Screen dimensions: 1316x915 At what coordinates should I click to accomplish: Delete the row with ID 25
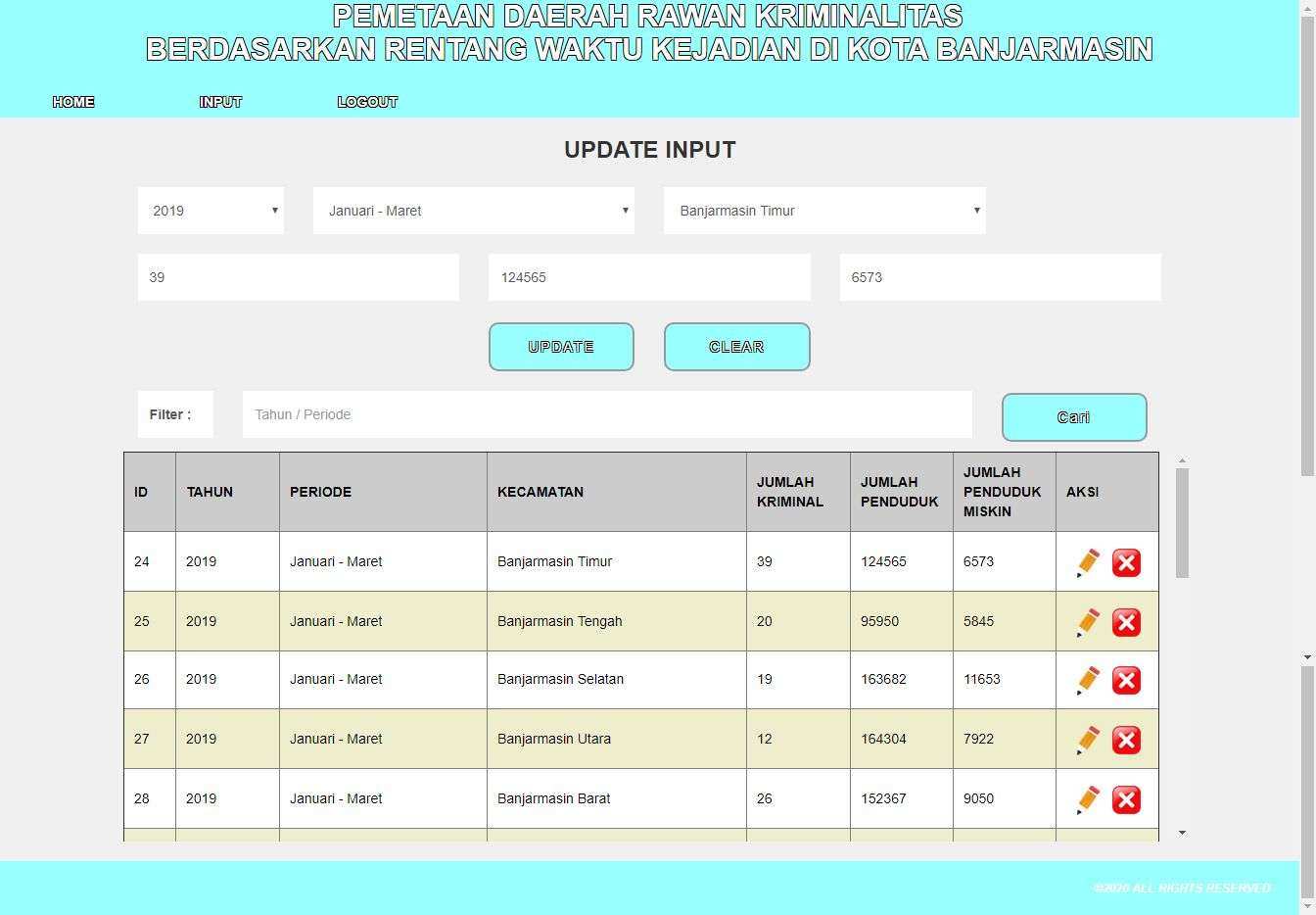(x=1126, y=622)
